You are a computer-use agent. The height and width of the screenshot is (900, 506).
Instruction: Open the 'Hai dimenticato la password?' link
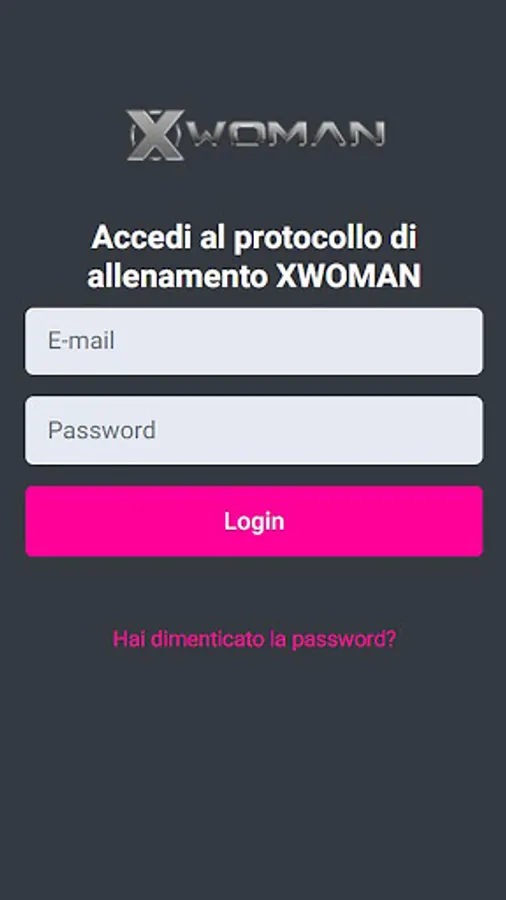click(x=254, y=639)
